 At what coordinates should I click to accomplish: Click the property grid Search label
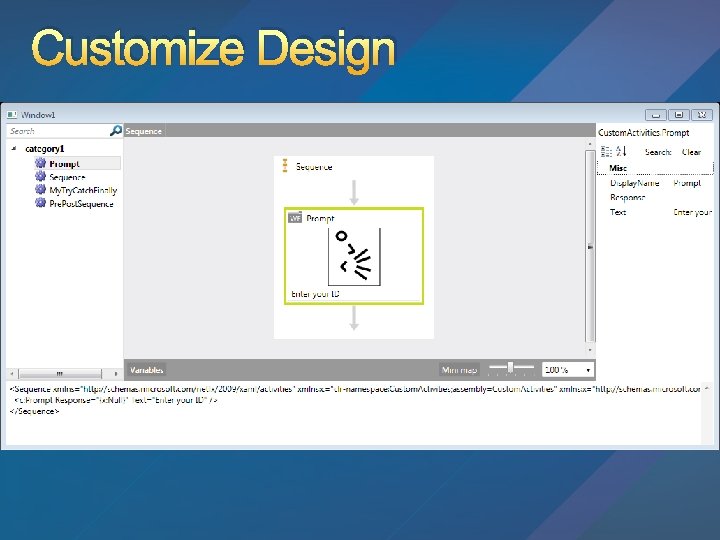pos(658,152)
